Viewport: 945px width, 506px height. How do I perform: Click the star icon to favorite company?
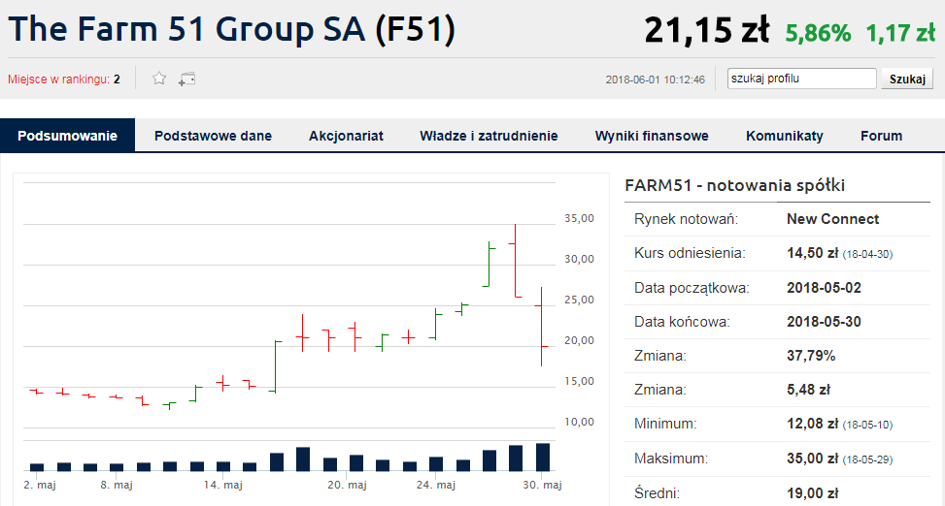159,79
